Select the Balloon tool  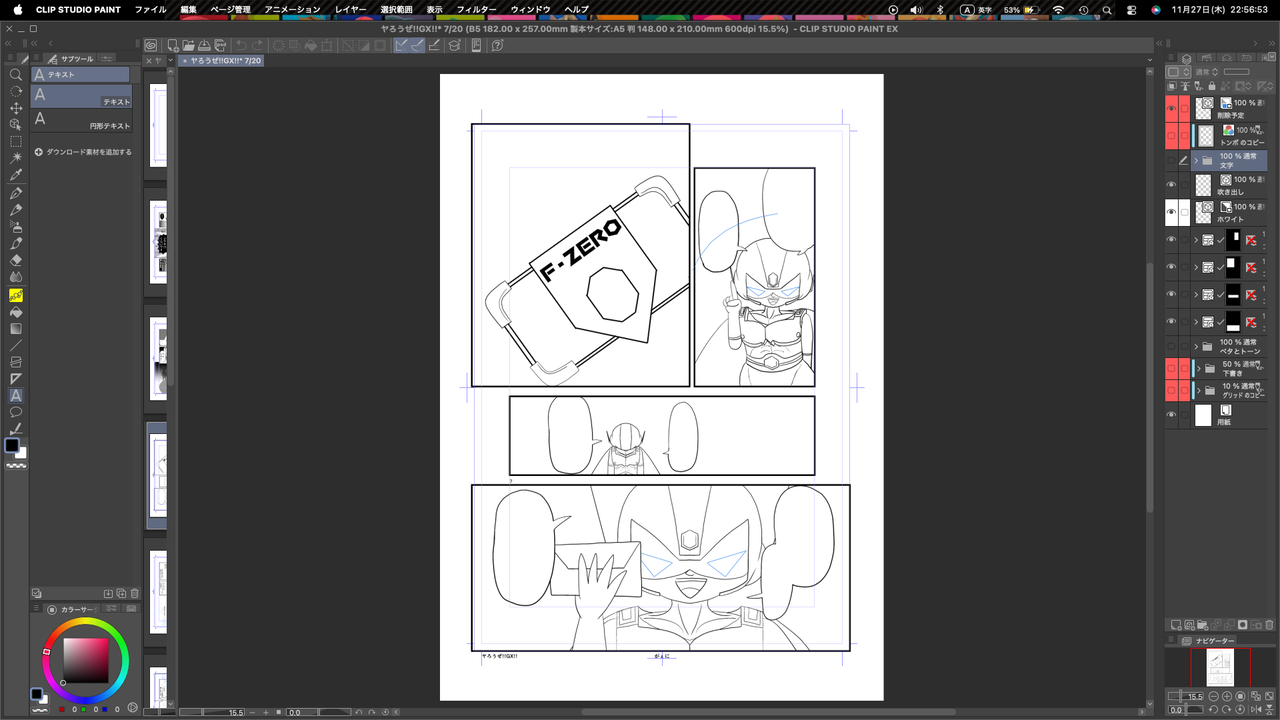pos(16,412)
